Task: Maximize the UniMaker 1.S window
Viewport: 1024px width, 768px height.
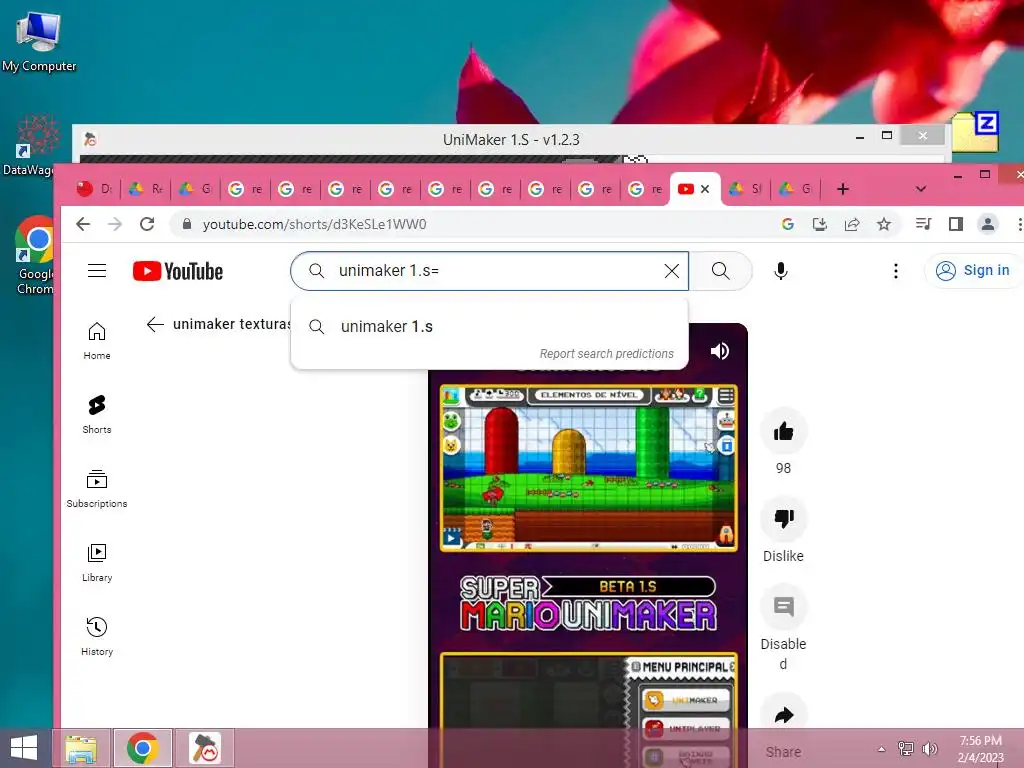Action: [887, 136]
